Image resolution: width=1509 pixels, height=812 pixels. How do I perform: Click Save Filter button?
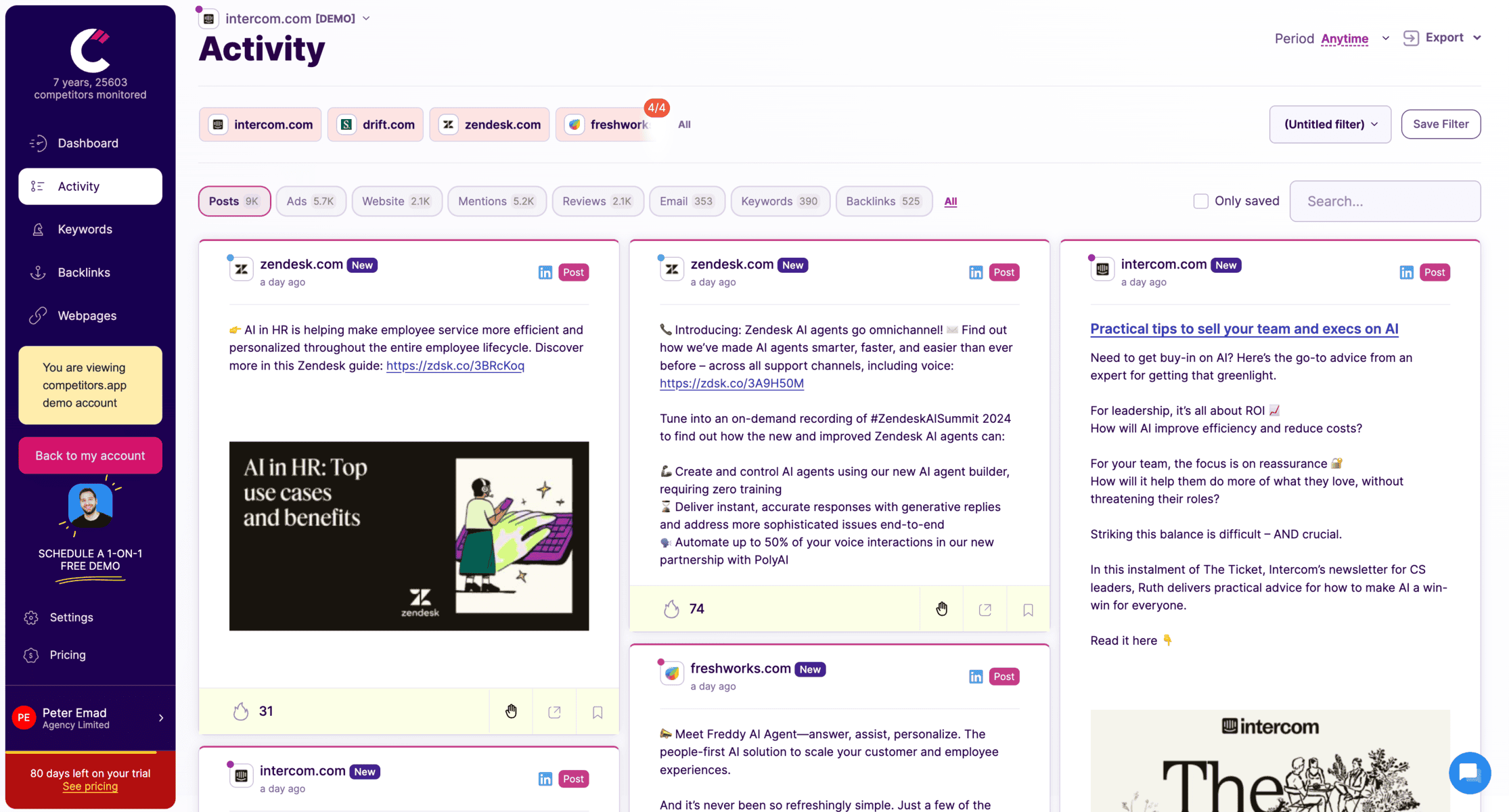(1442, 124)
